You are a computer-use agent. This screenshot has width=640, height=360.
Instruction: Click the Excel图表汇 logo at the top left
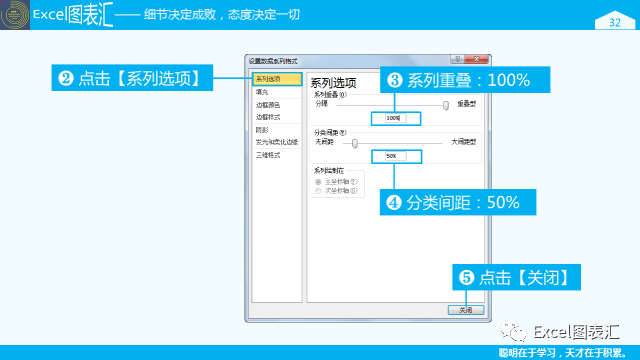pyautogui.click(x=15, y=15)
